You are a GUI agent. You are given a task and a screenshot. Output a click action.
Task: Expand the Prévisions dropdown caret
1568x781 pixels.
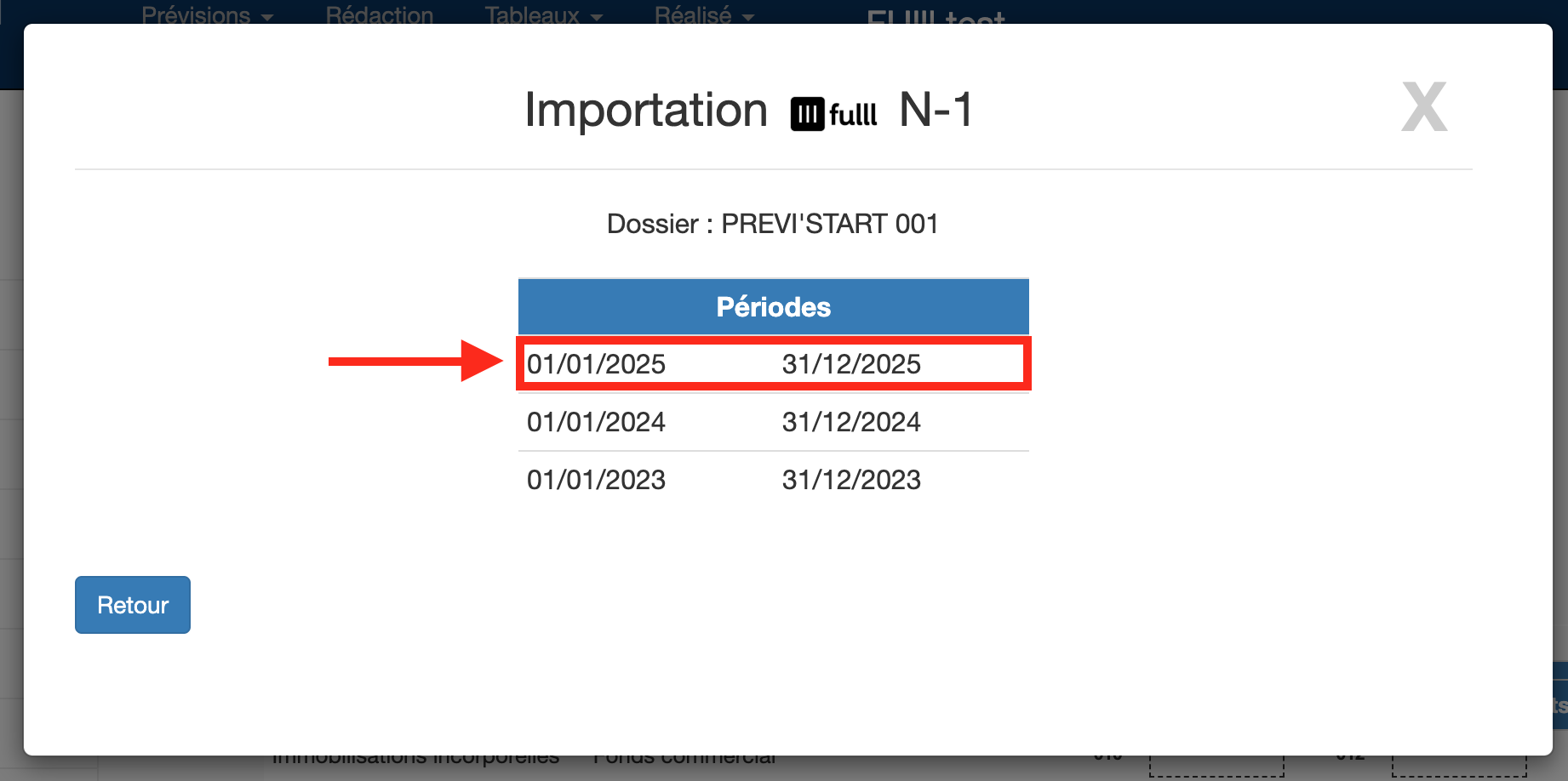267,17
